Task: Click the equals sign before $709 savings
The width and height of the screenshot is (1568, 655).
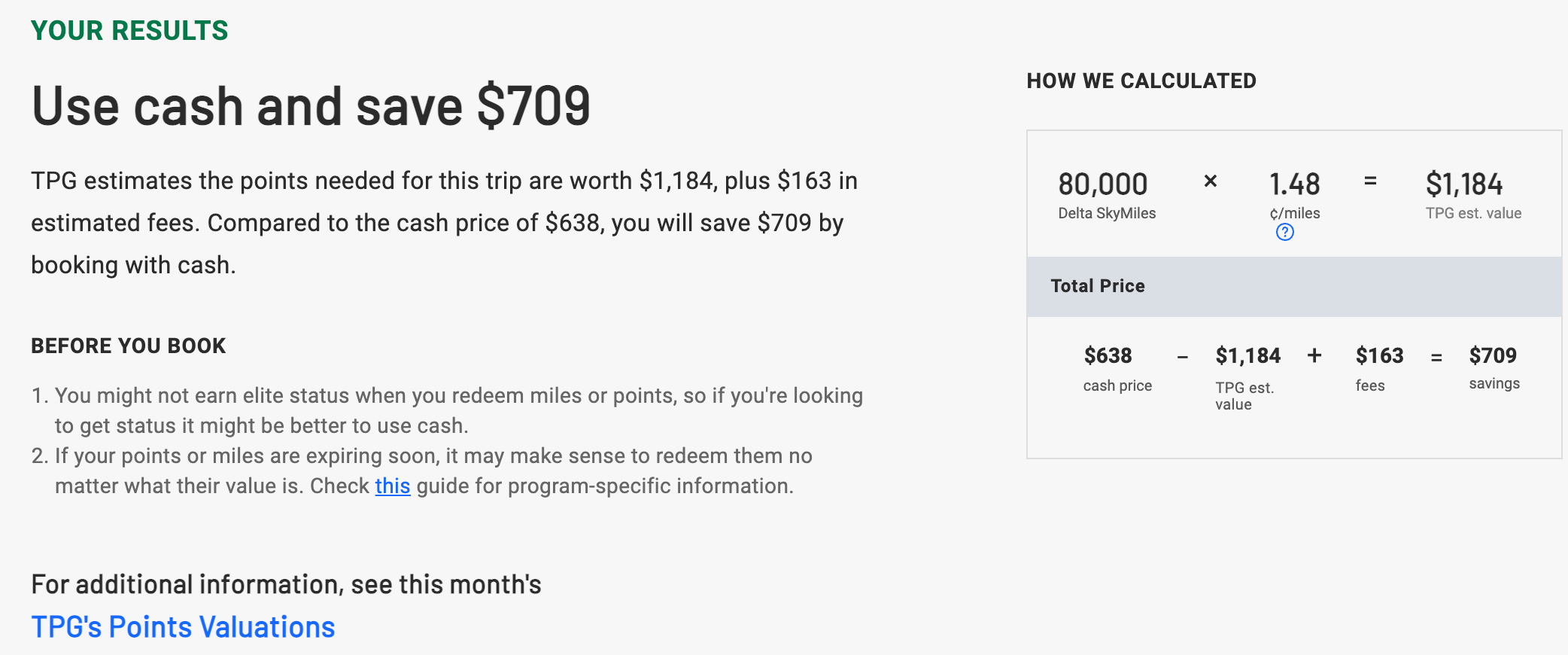Action: 1436,358
